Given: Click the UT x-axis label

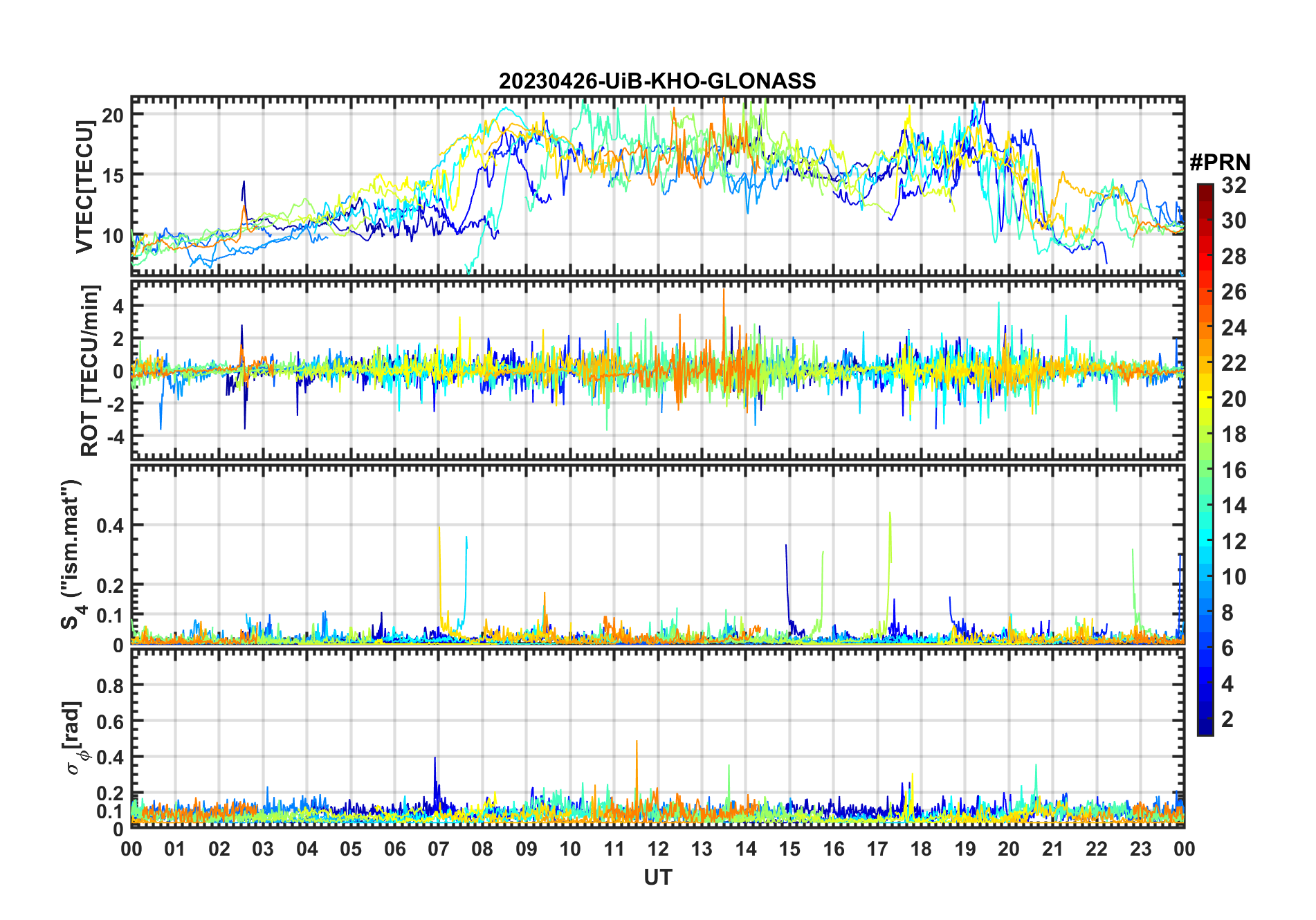Looking at the screenshot, I should point(657,877).
